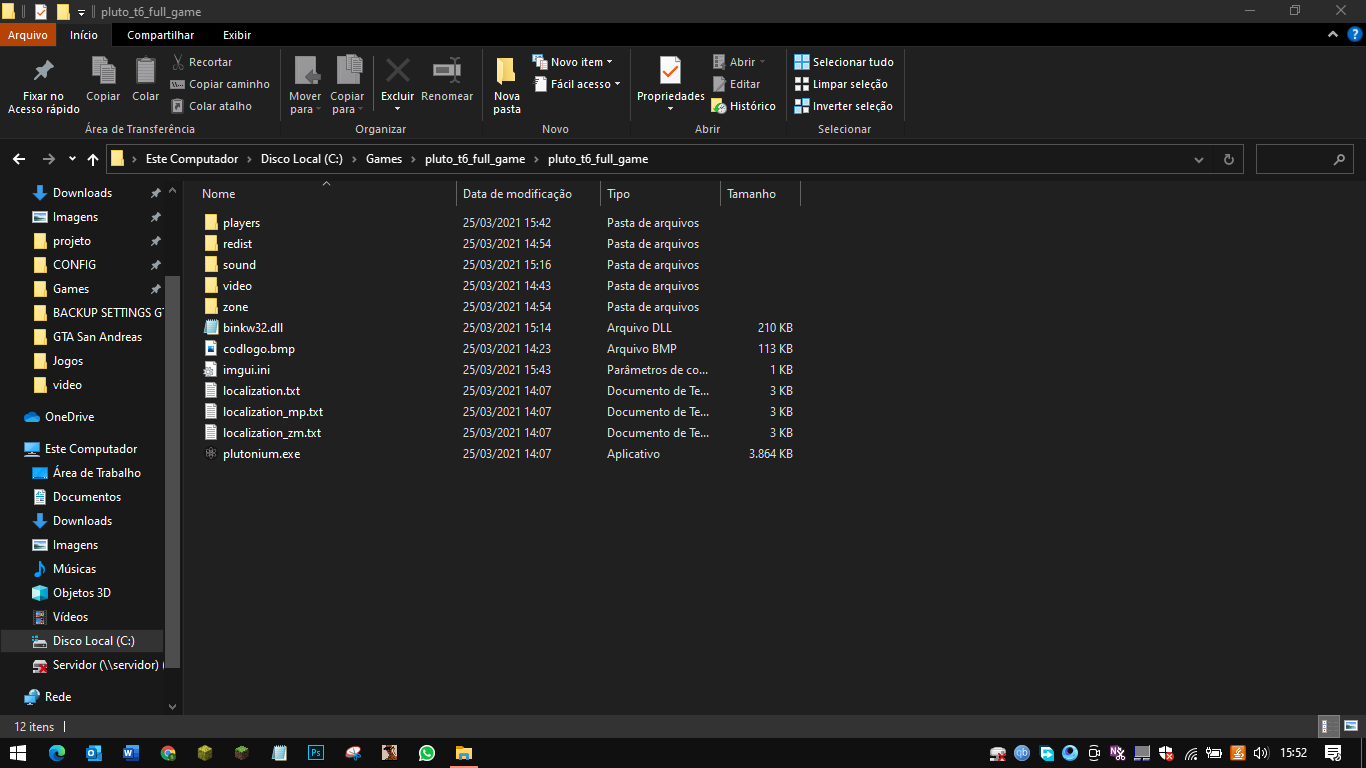This screenshot has width=1366, height=768.
Task: Click the Copiar ribbon button
Action: (103, 79)
